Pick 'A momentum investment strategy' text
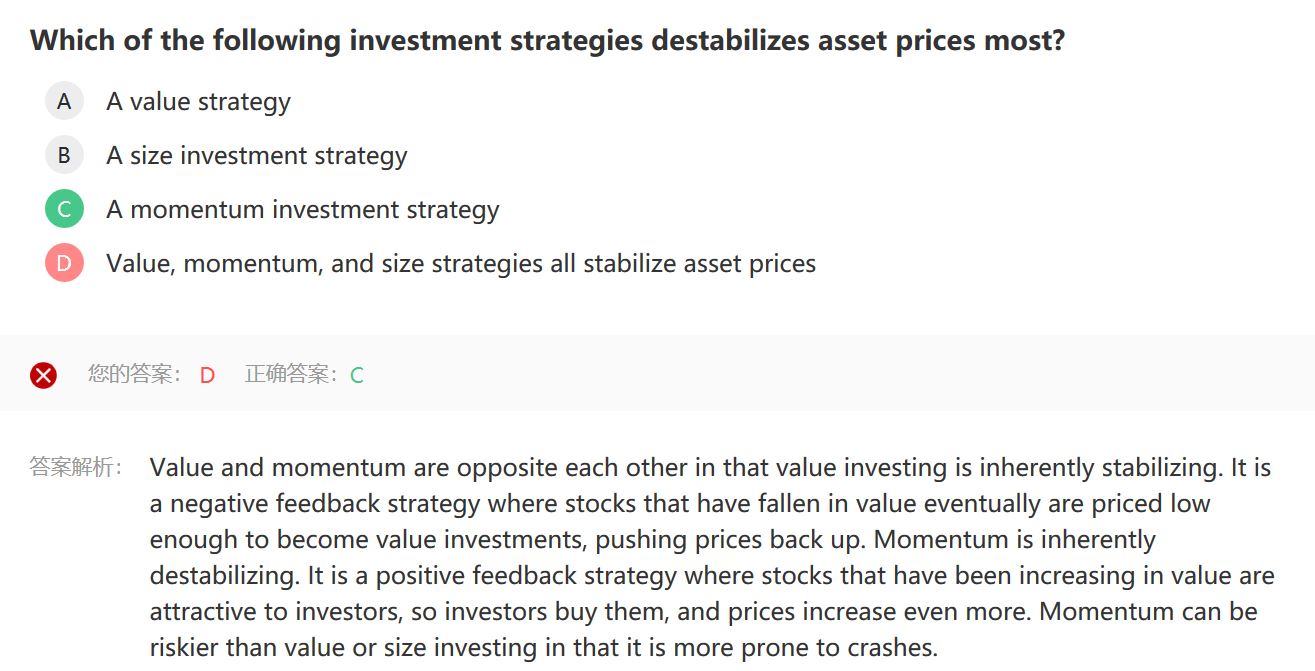Image resolution: width=1315 pixels, height=671 pixels. tap(303, 209)
